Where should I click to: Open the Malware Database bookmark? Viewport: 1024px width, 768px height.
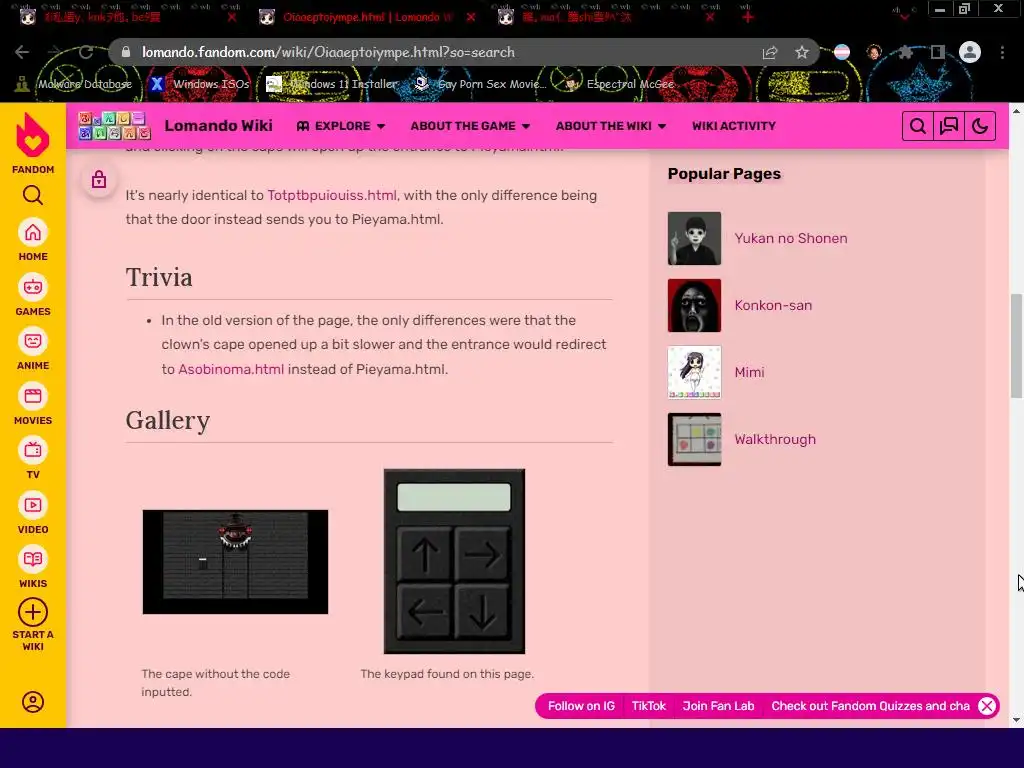click(x=74, y=84)
